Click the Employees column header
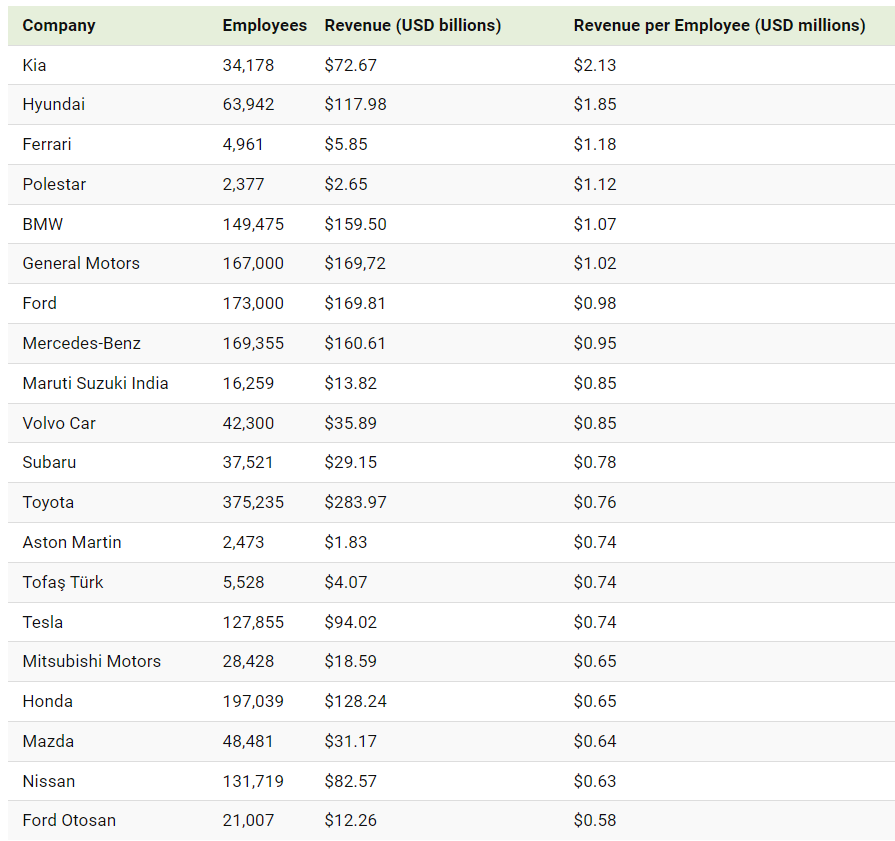The image size is (895, 841). tap(264, 26)
